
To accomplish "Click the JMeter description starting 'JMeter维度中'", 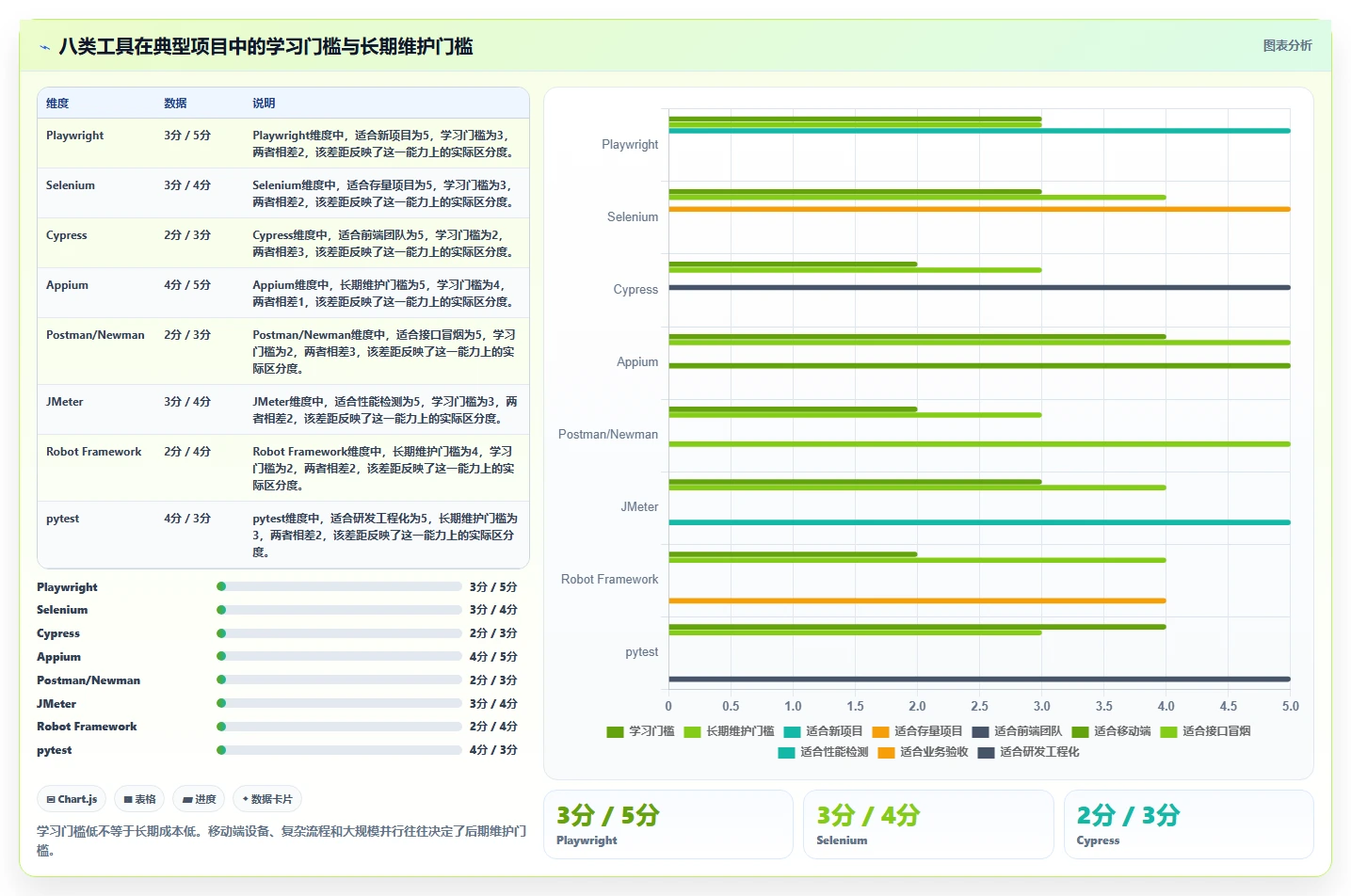I will coord(384,410).
